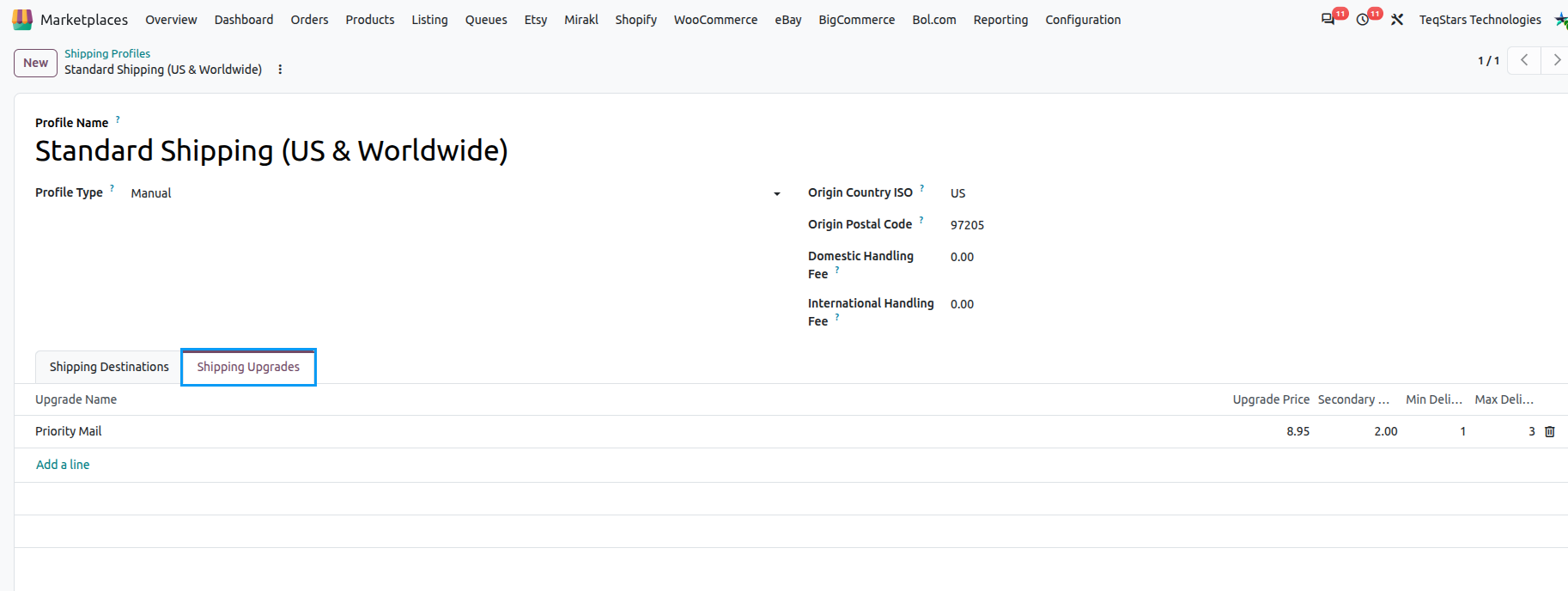Open the Orders menu

[309, 20]
